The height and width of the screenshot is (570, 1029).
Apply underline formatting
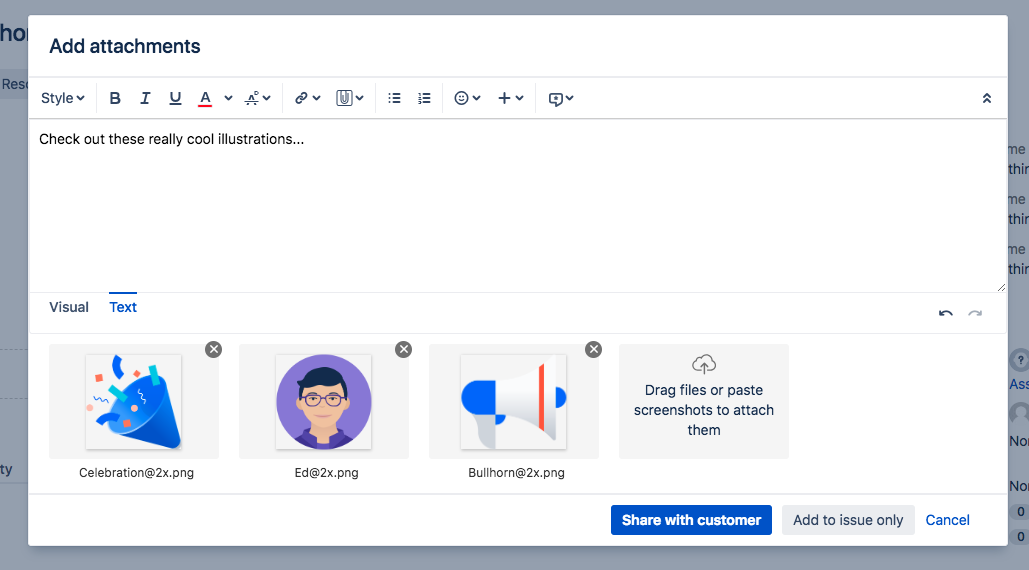coord(175,98)
